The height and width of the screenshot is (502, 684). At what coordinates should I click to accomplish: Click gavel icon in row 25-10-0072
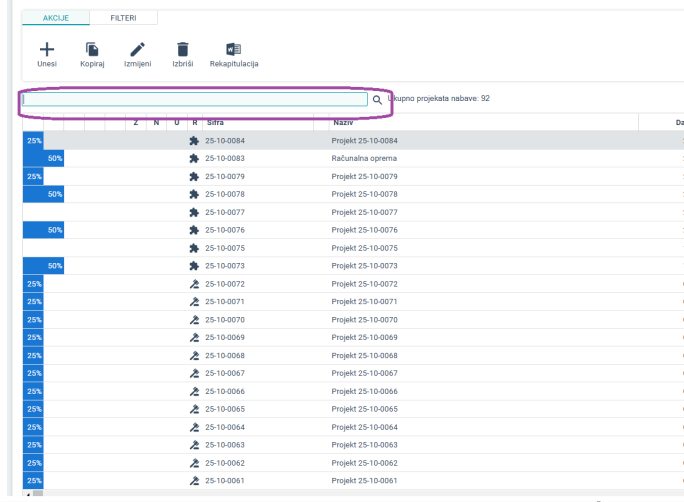[x=194, y=284]
